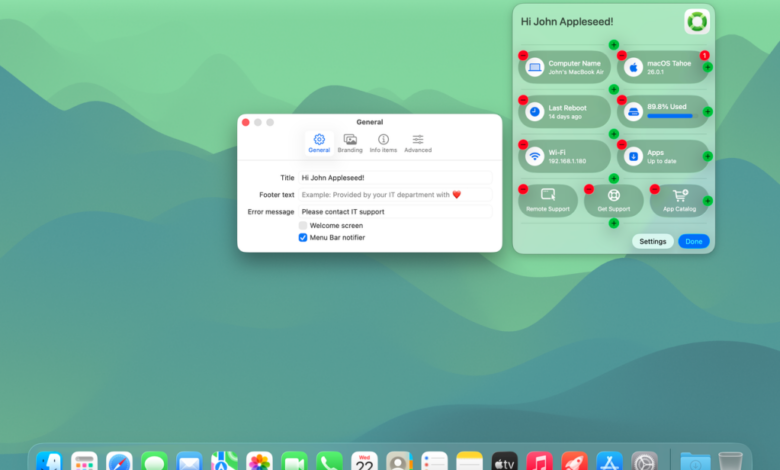This screenshot has height=470, width=780.
Task: Click the Footer text input field
Action: click(x=395, y=195)
